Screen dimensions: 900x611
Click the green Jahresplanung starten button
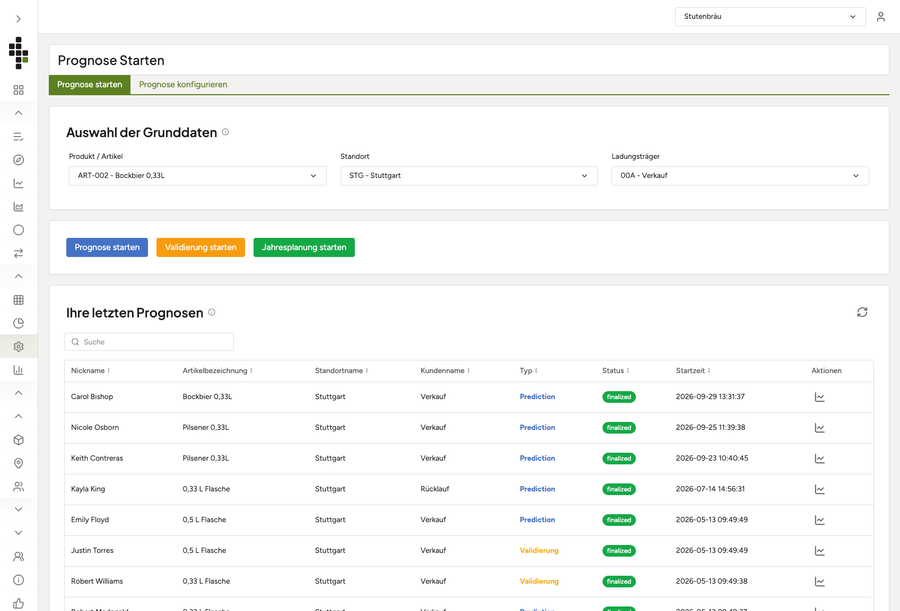(x=304, y=248)
